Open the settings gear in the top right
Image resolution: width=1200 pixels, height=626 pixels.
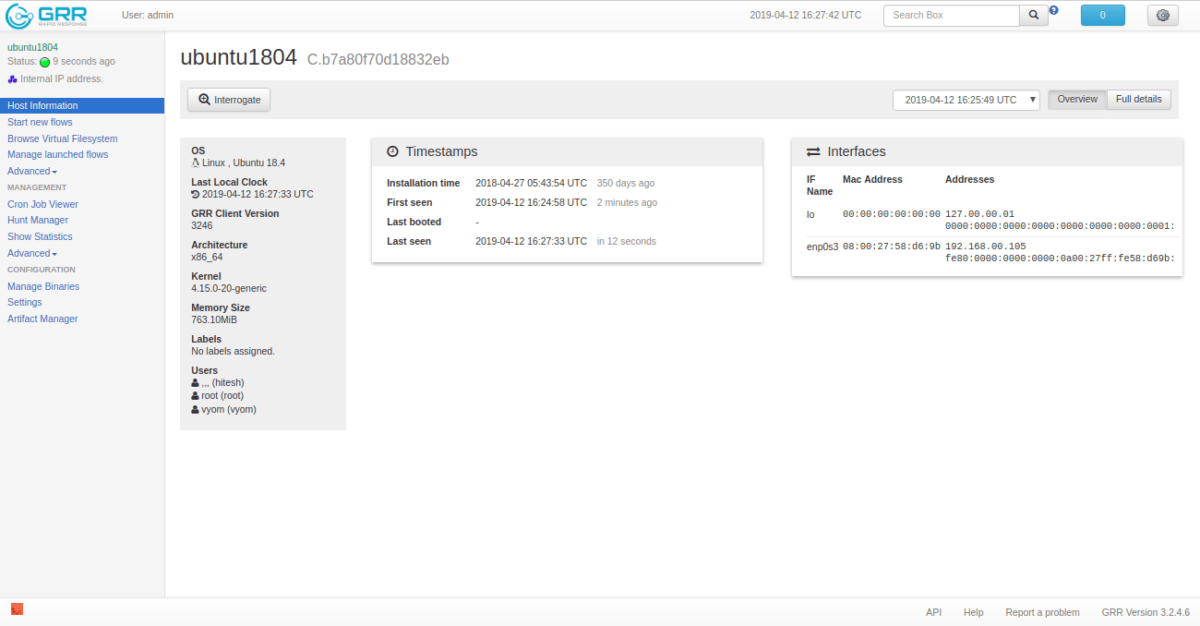[x=1161, y=15]
